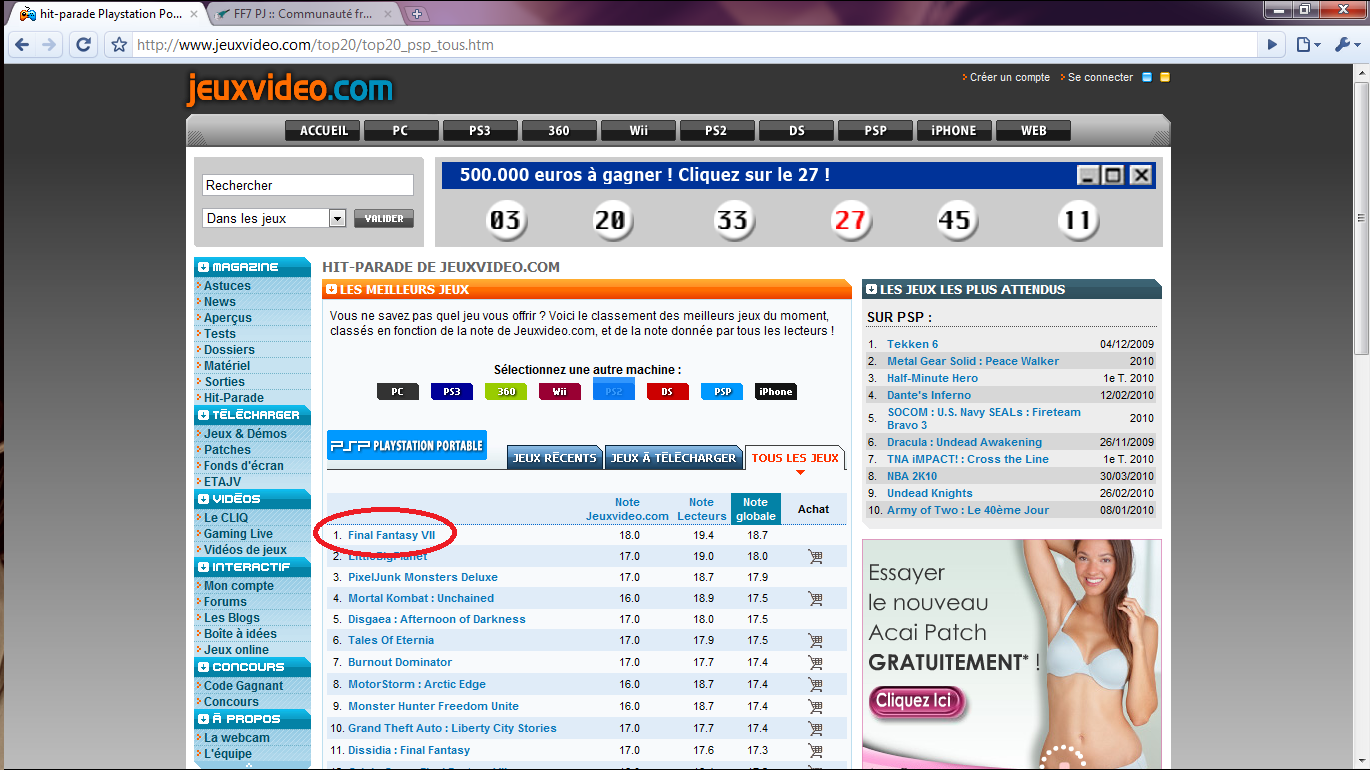Click the cart icon for Grand Theft Auto
Screen dimensions: 1370x770
click(815, 729)
